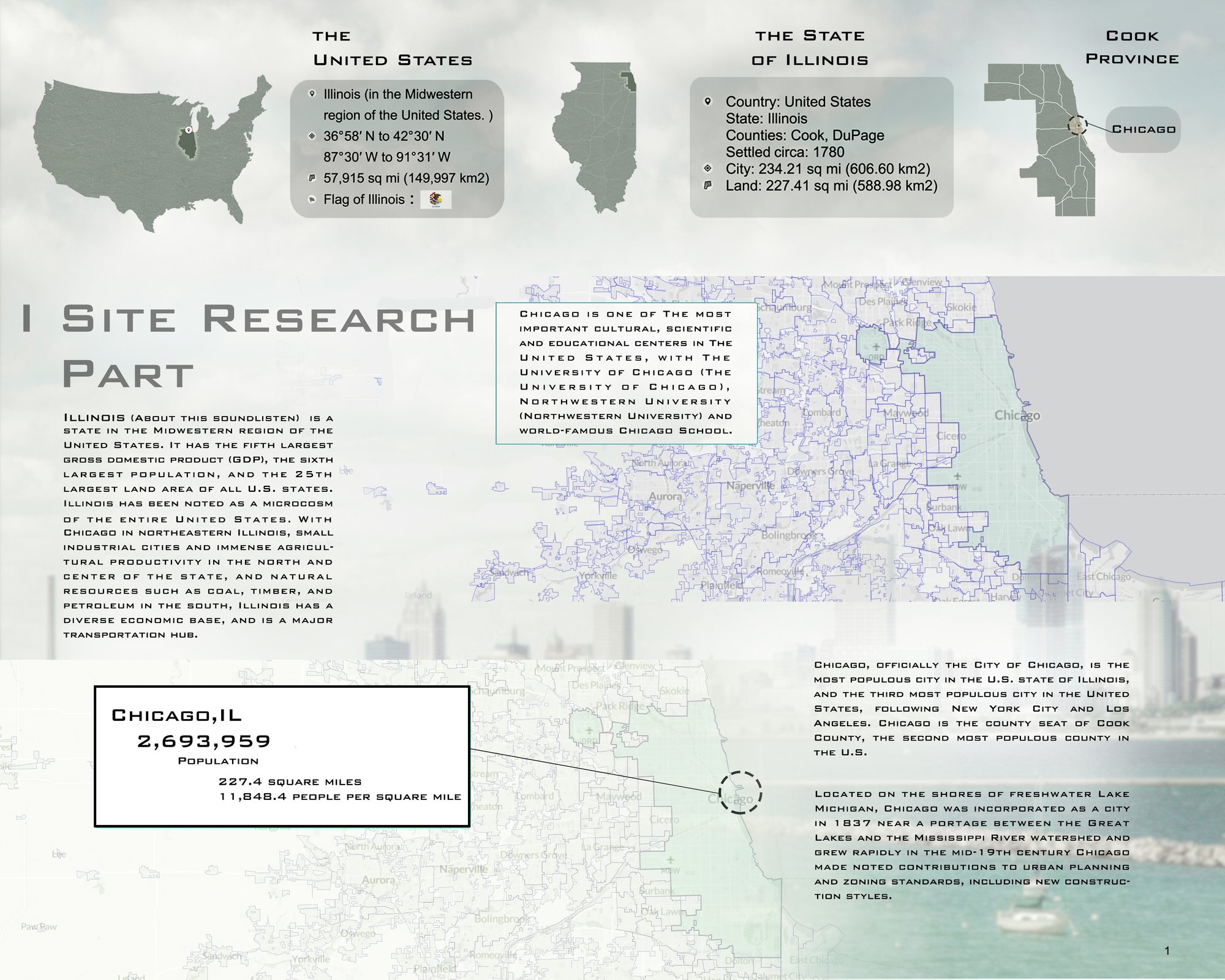
Task: Click the pin icon beside "Country: United States"
Action: point(708,102)
